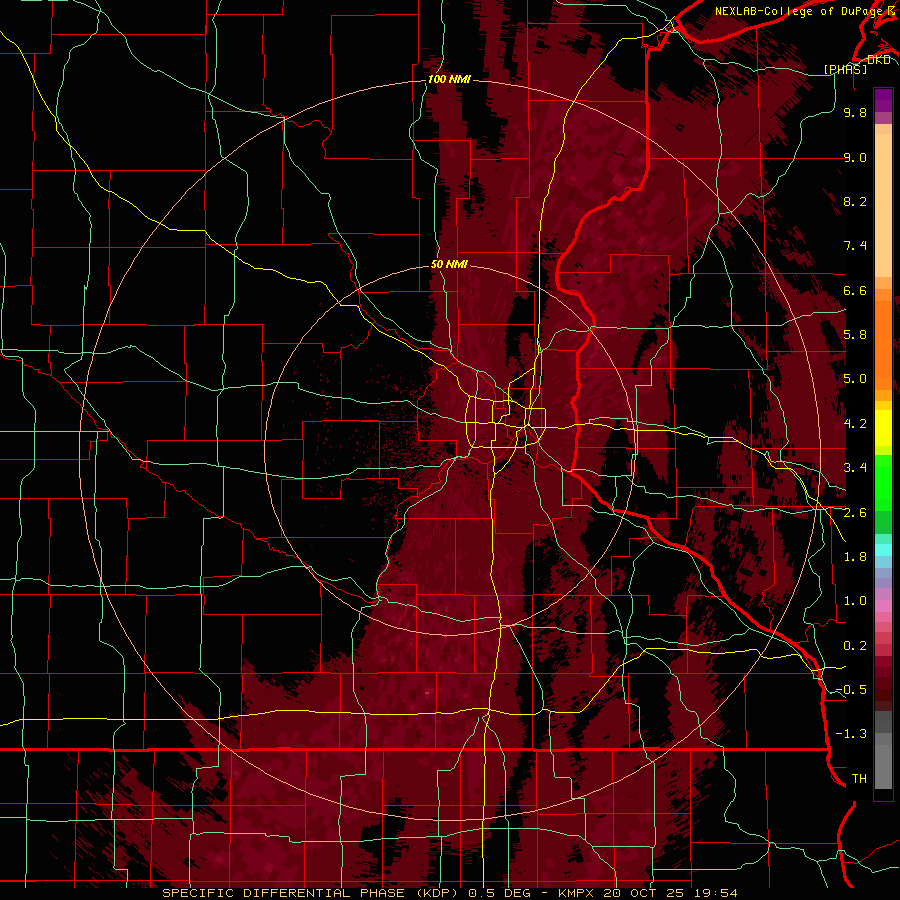Select the -1.3 legend value

[x=851, y=734]
